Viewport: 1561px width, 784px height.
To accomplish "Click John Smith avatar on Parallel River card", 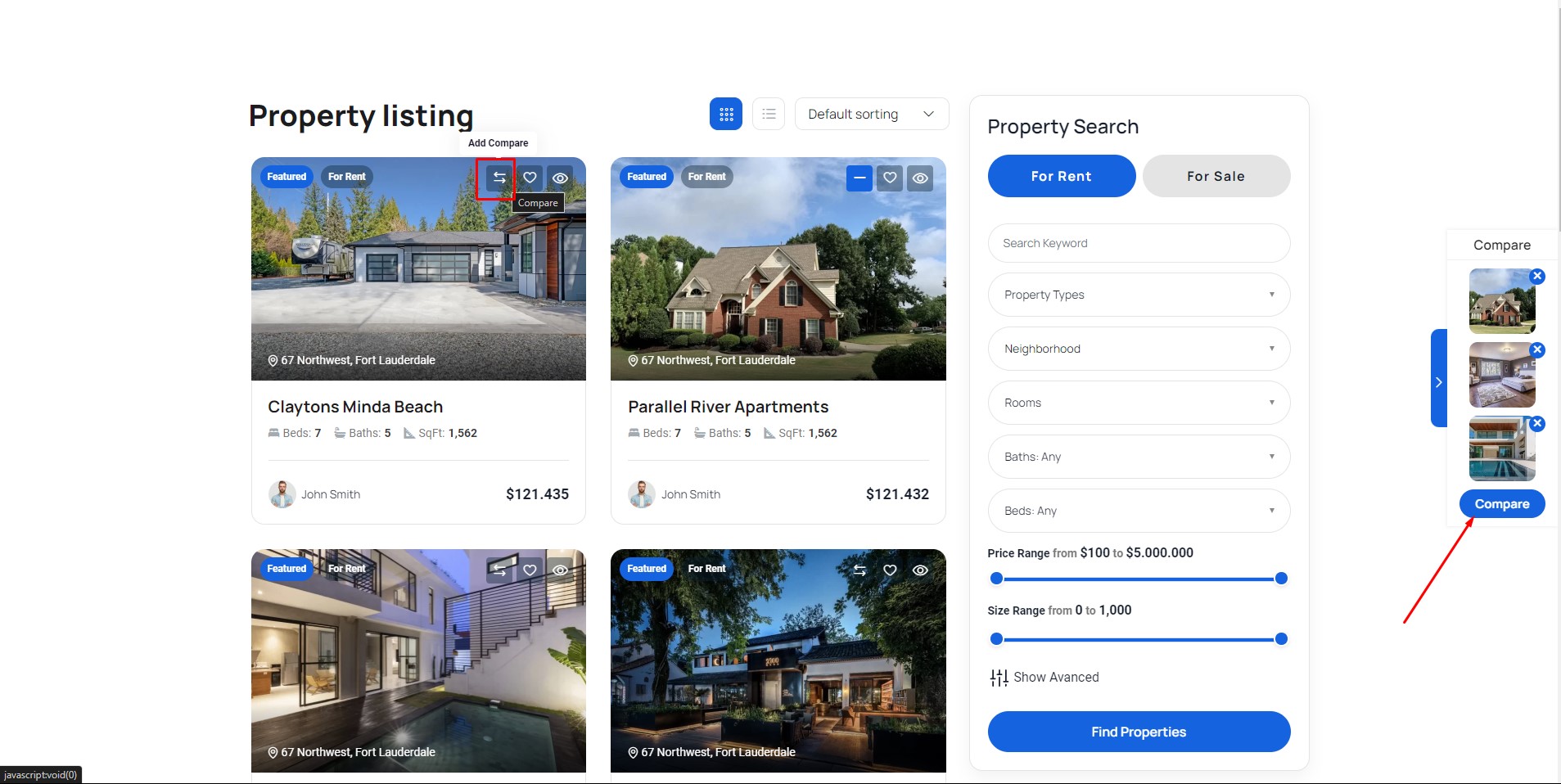I will [x=642, y=494].
